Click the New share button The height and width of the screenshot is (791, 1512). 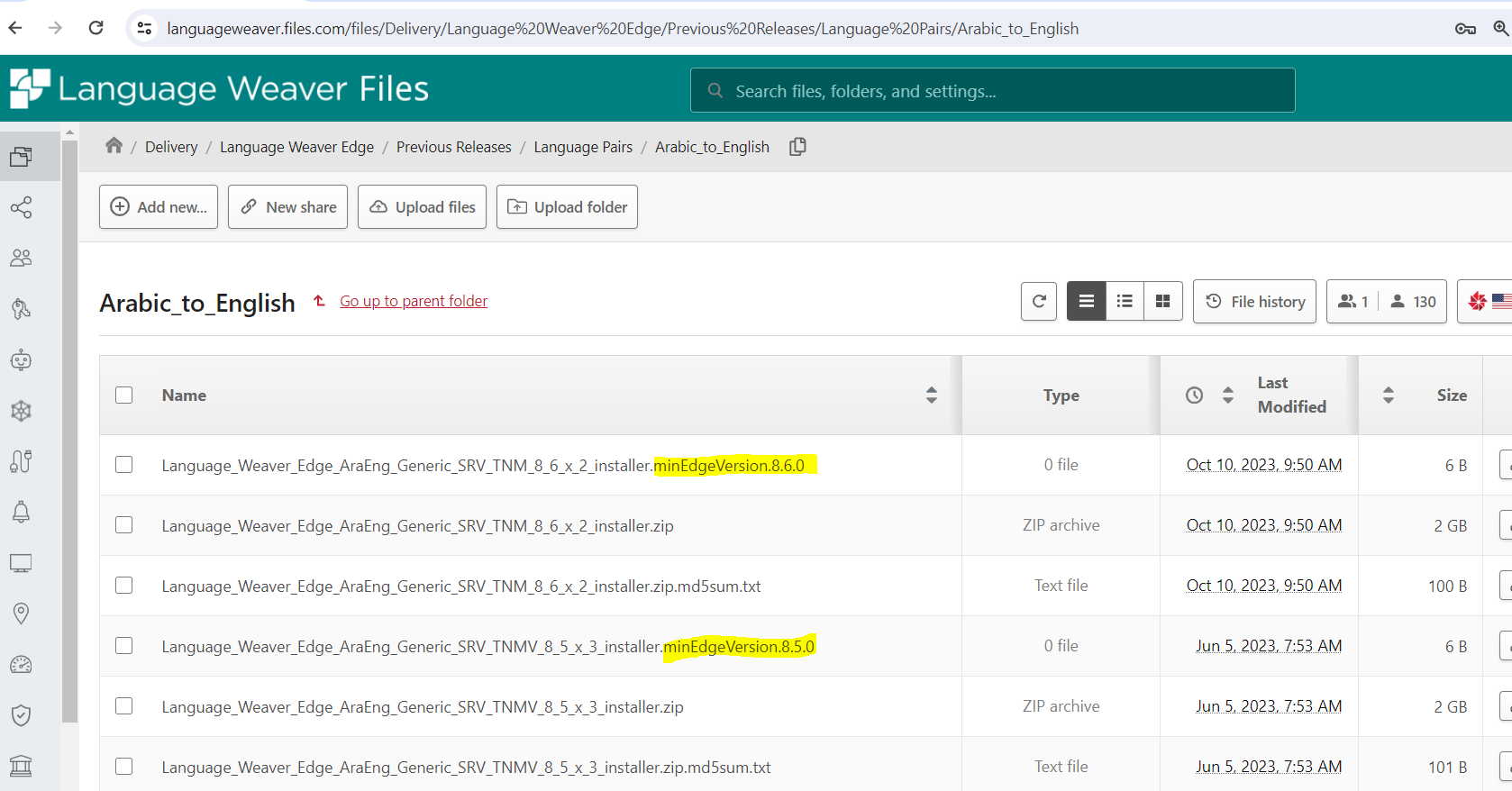click(x=287, y=206)
